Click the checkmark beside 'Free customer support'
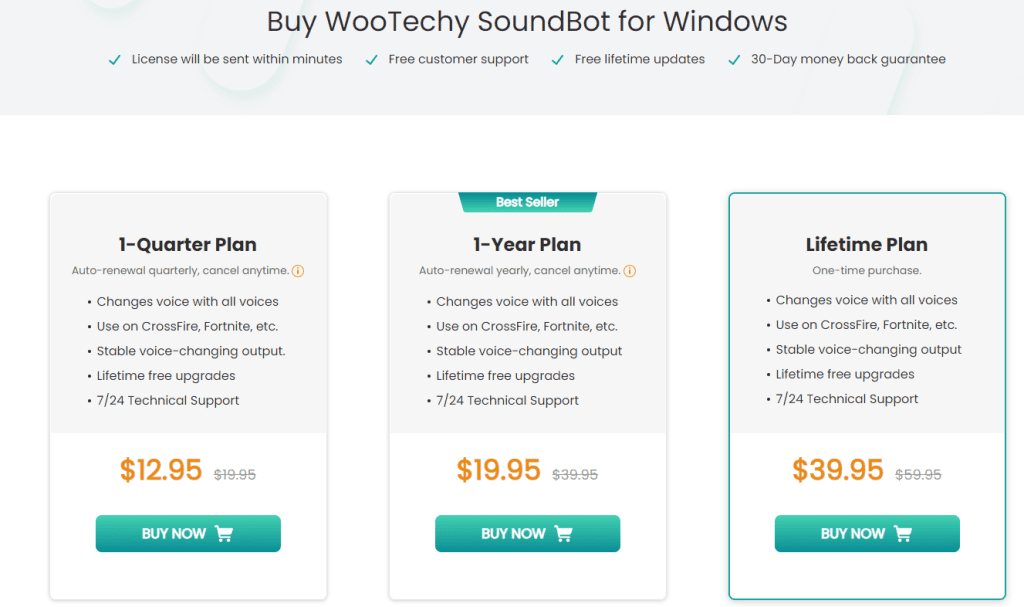The image size is (1024, 607). (371, 60)
